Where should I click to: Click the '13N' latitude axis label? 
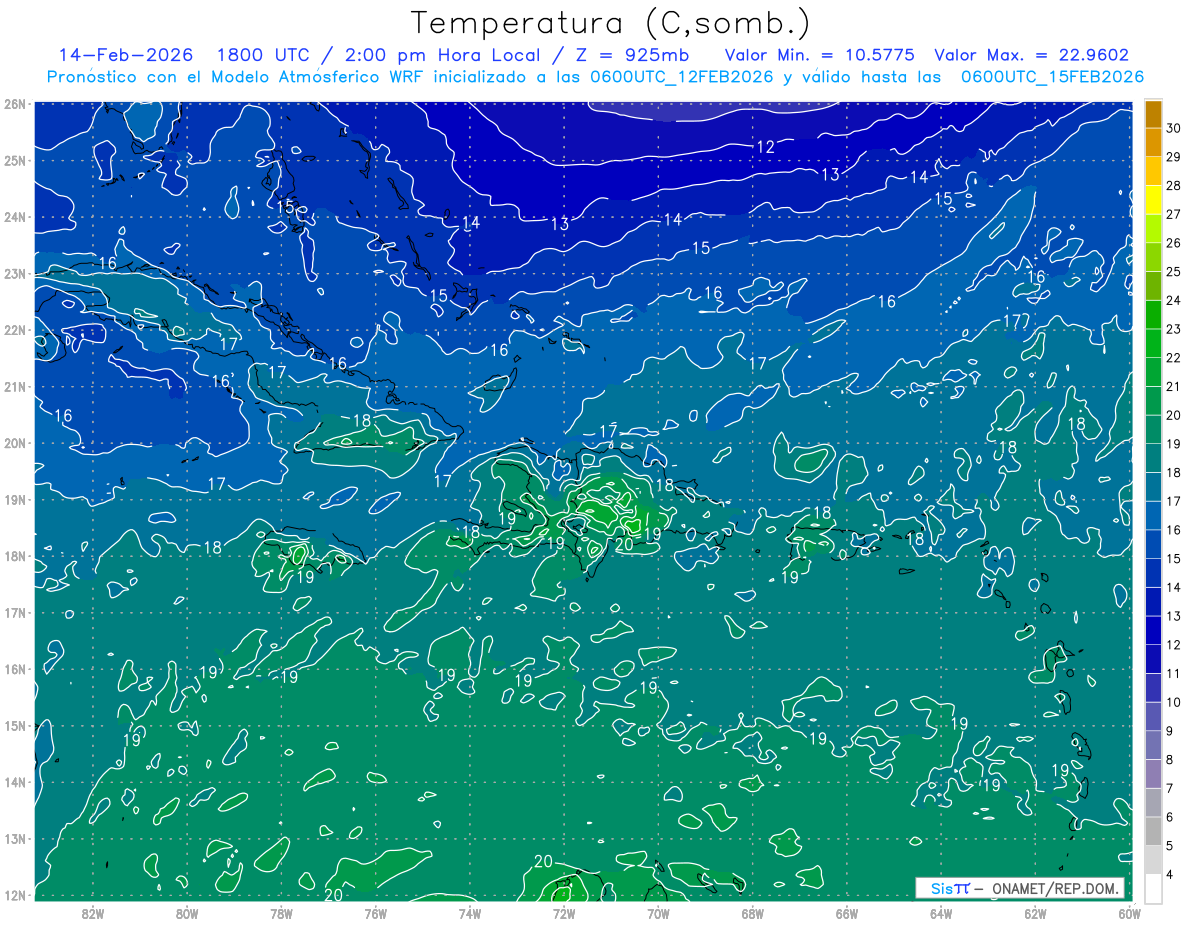[x=14, y=839]
